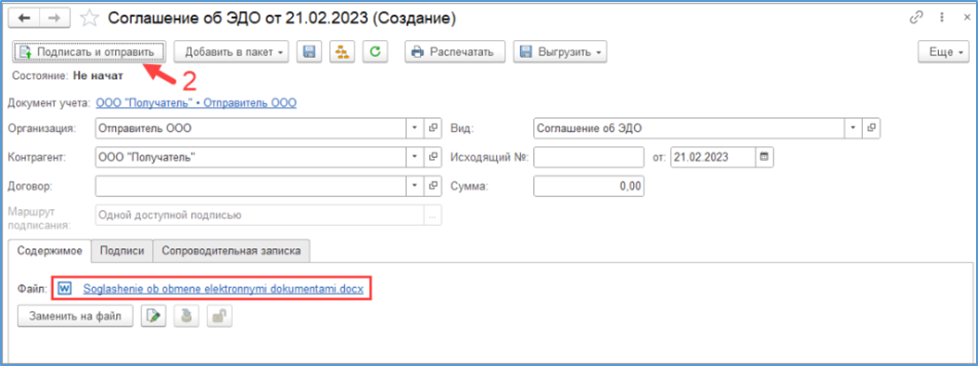Click Заменить на файл button
The height and width of the screenshot is (366, 978).
point(75,317)
